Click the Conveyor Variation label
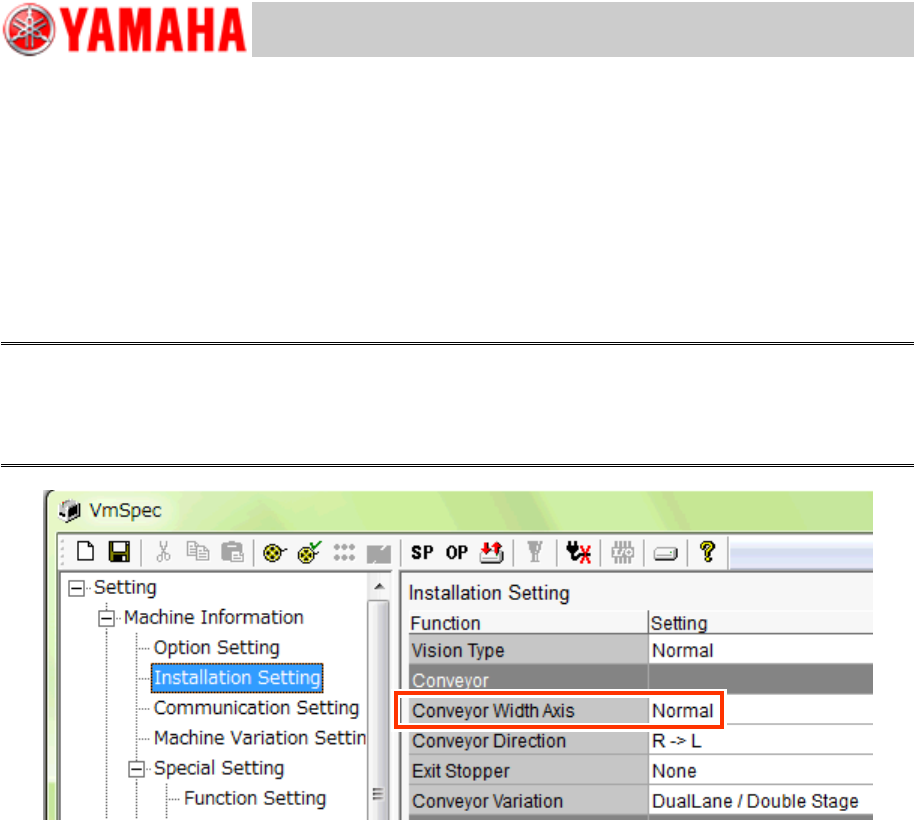This screenshot has height=820, width=914. (487, 801)
